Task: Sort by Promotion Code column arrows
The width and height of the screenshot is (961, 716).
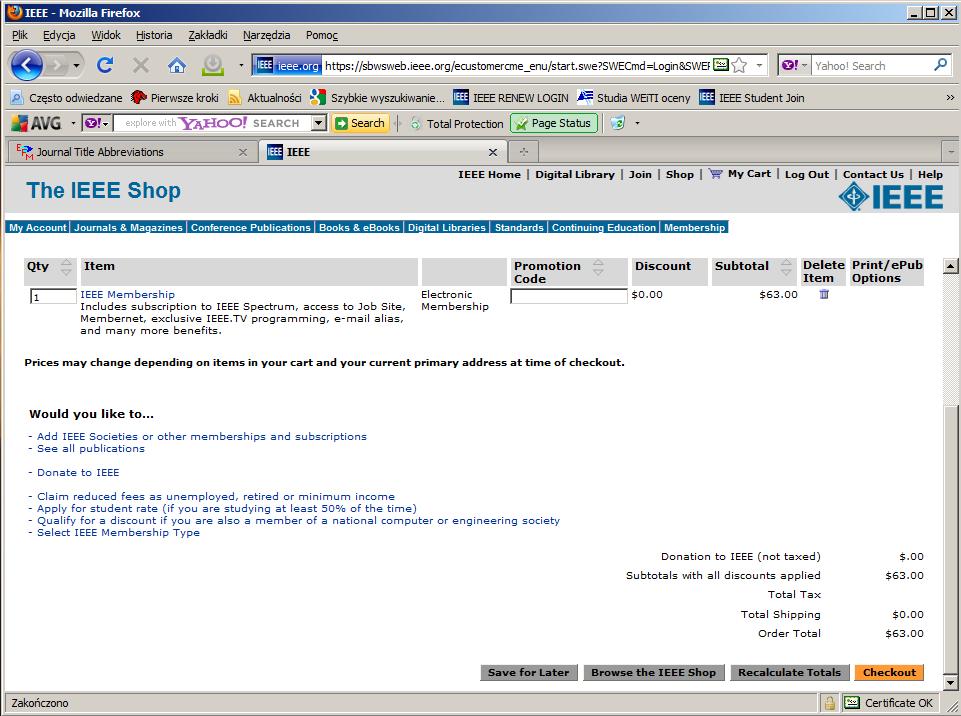Action: 598,267
